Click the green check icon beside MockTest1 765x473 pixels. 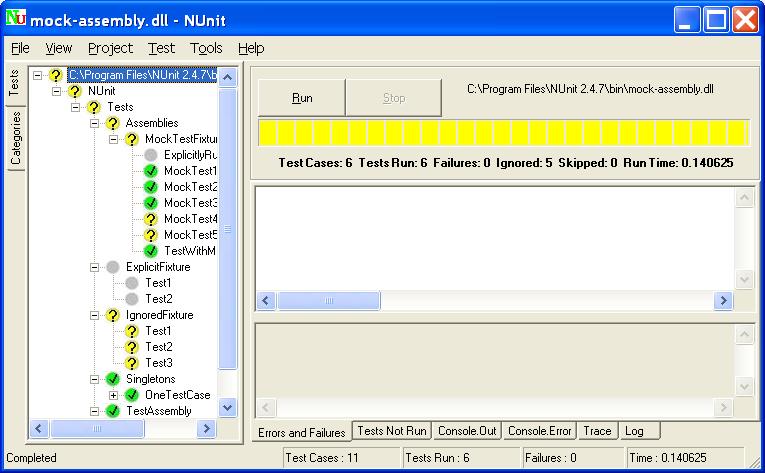click(151, 171)
